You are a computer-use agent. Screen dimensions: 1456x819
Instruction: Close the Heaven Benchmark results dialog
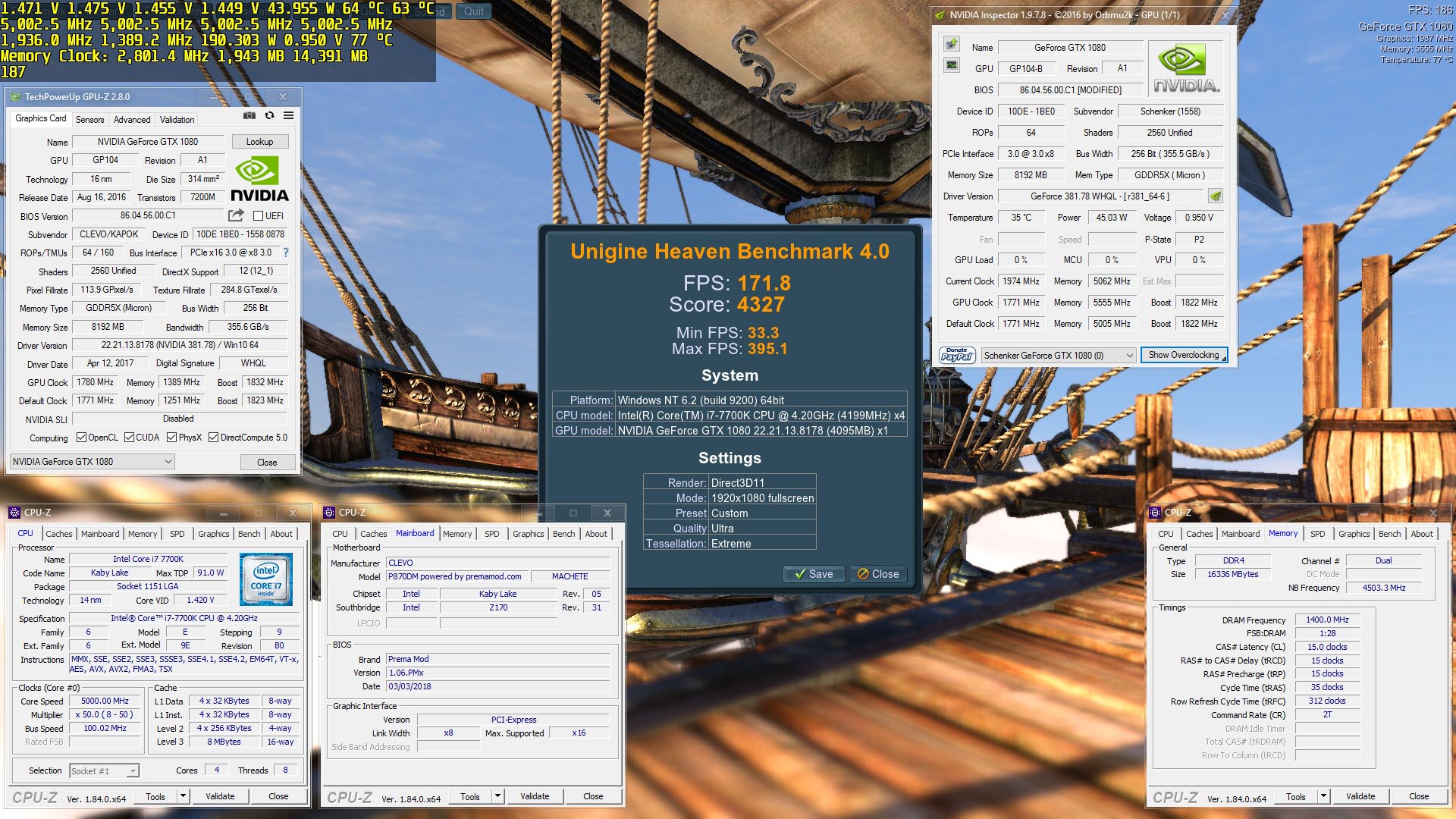(878, 574)
